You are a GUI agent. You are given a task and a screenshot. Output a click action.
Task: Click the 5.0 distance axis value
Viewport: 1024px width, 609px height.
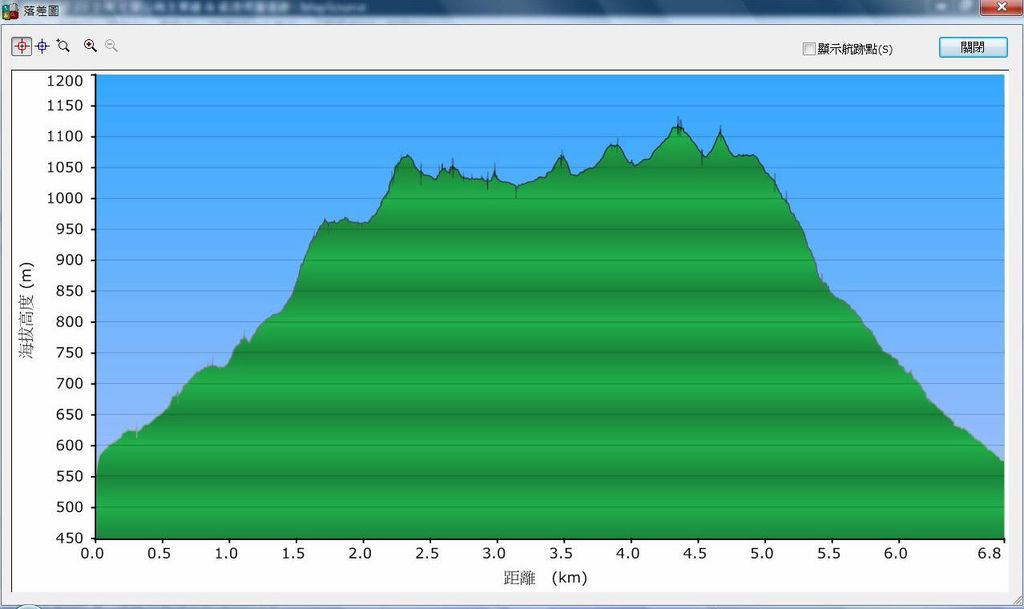[x=761, y=554]
